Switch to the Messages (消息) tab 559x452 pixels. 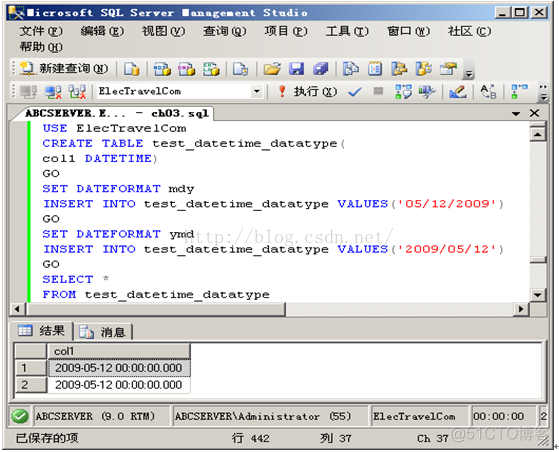click(x=103, y=332)
